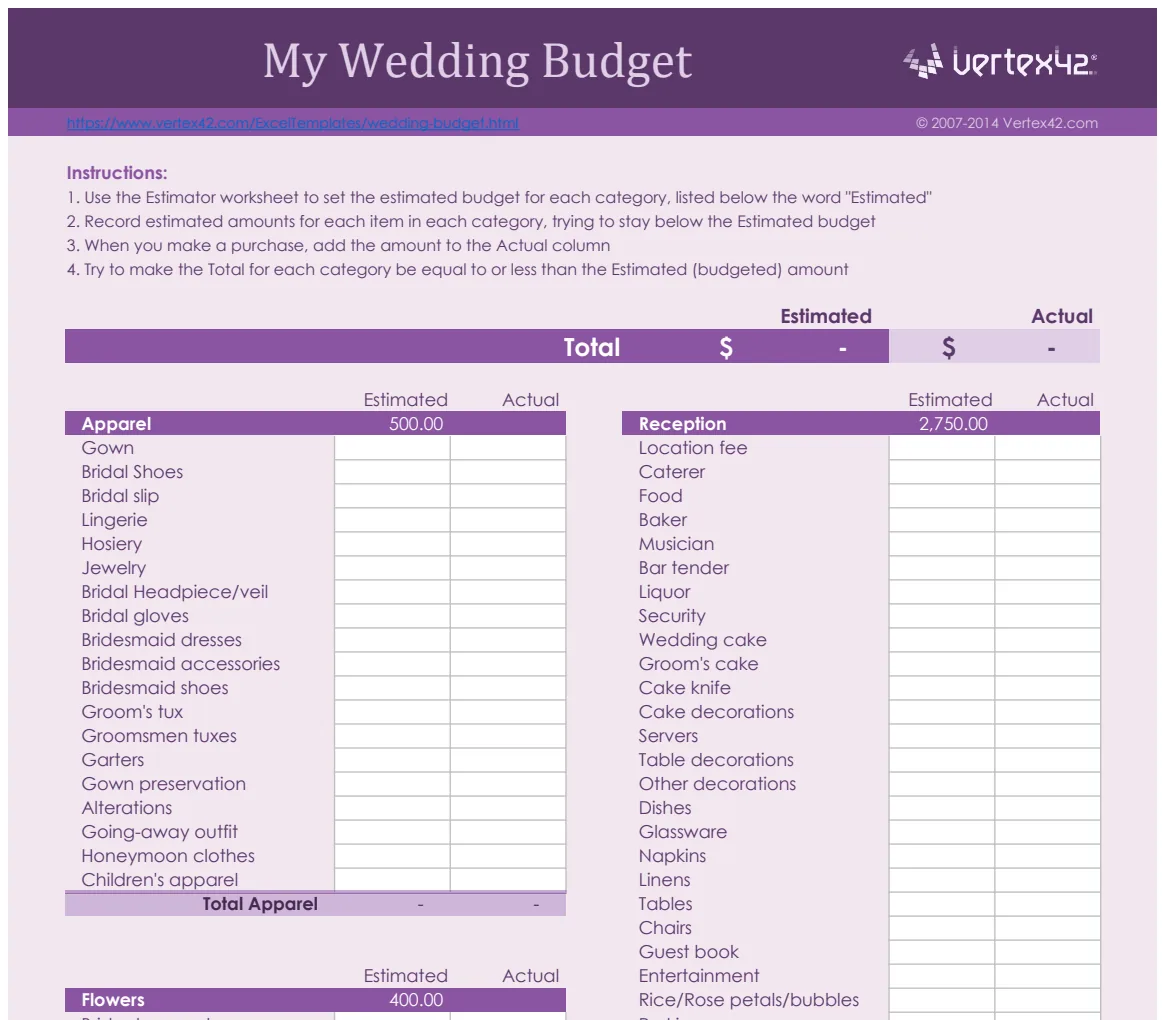Select the My Wedding Budget title
1166x1020 pixels.
[x=477, y=62]
